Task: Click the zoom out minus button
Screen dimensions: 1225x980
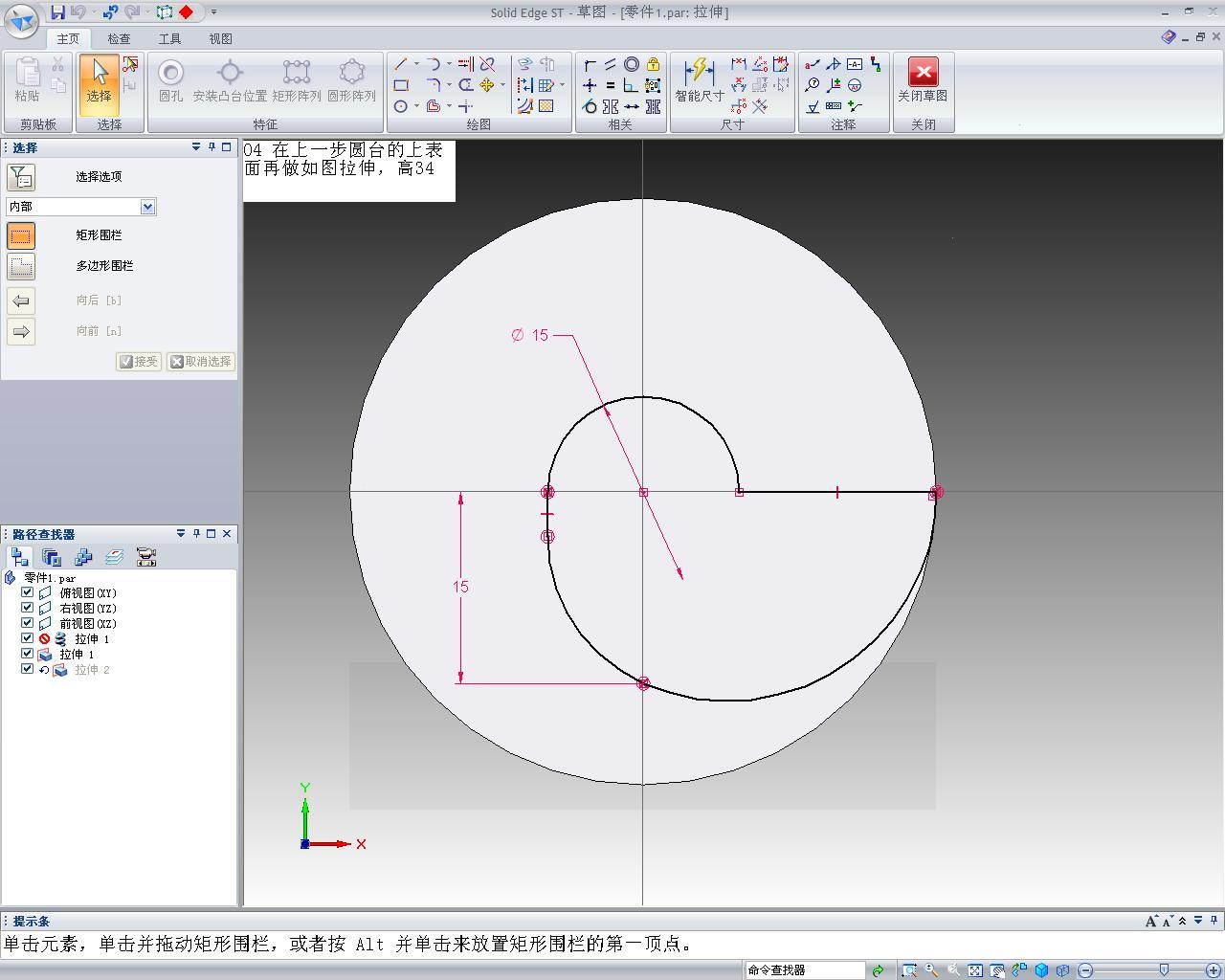Action: pyautogui.click(x=1085, y=970)
